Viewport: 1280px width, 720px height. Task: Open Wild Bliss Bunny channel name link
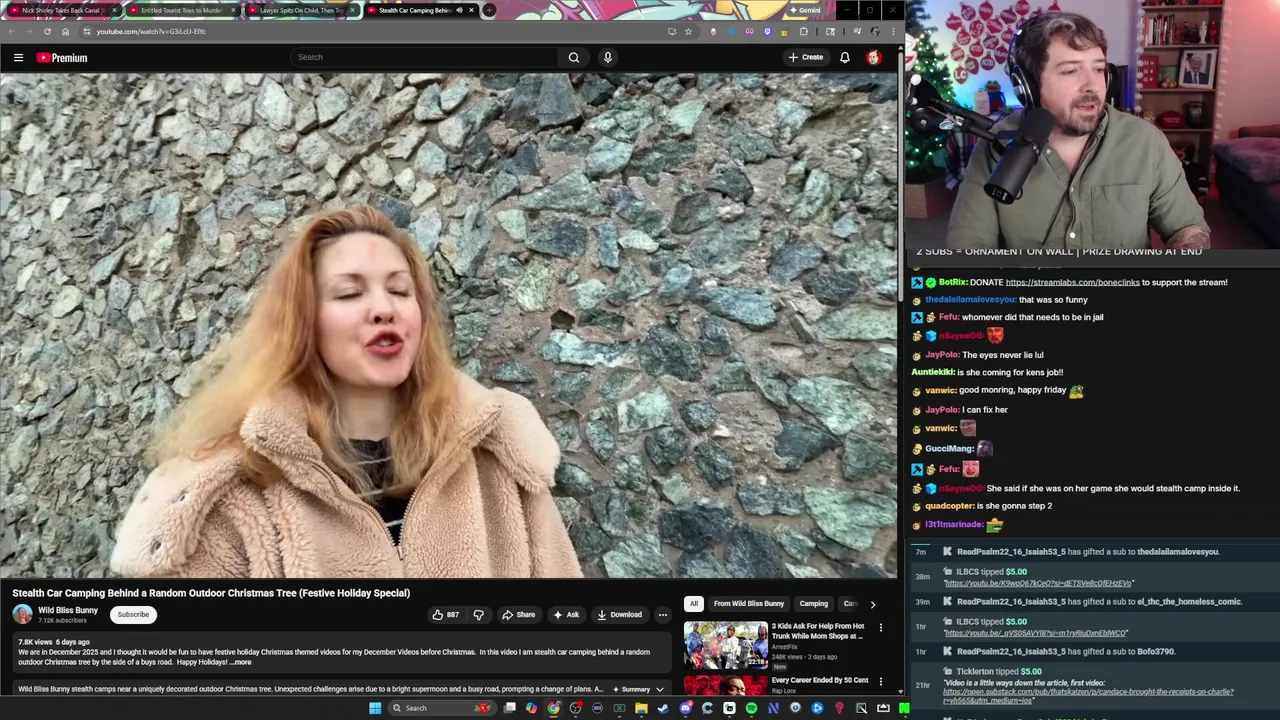pyautogui.click(x=68, y=610)
